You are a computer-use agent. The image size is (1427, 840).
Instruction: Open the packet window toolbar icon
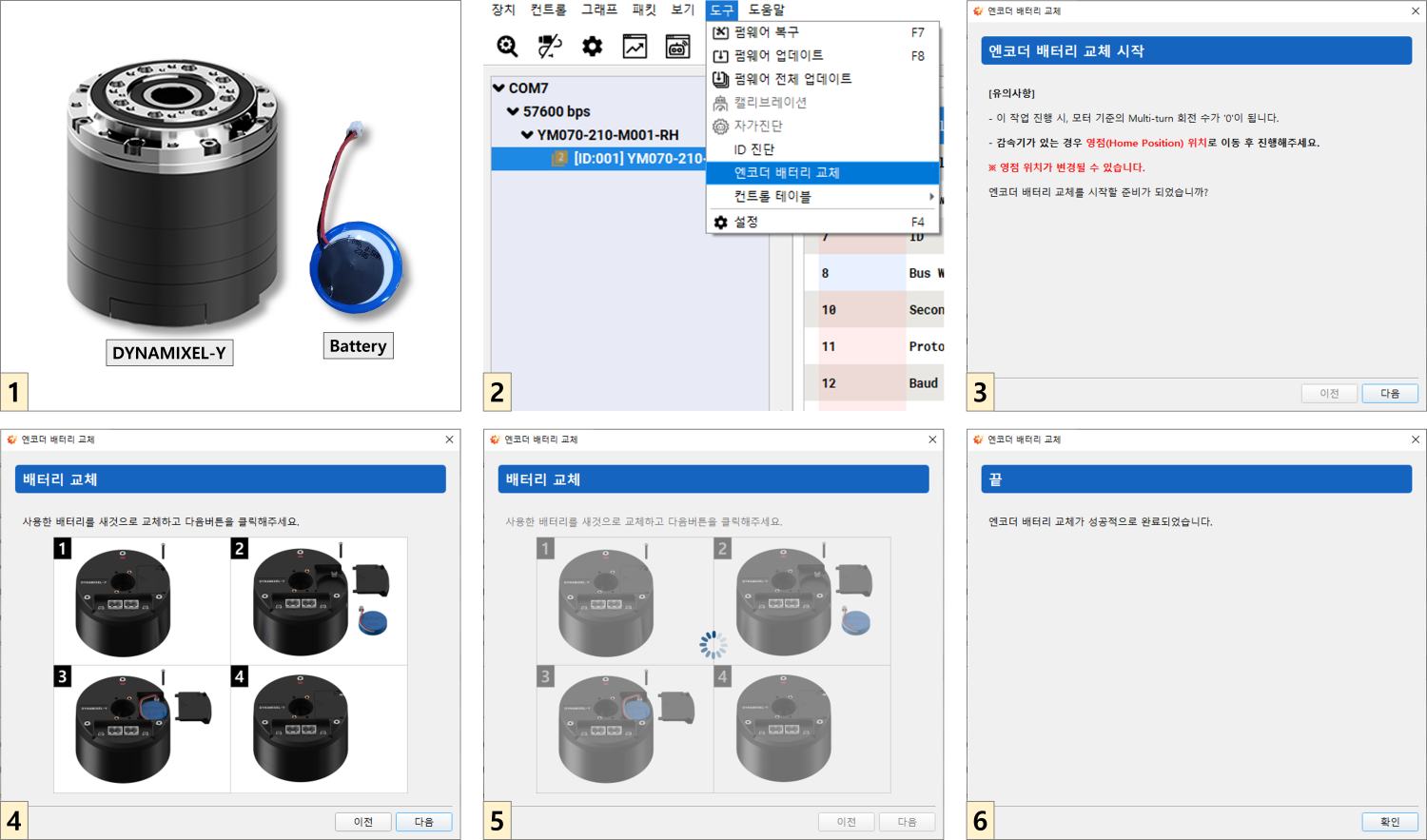coord(677,46)
